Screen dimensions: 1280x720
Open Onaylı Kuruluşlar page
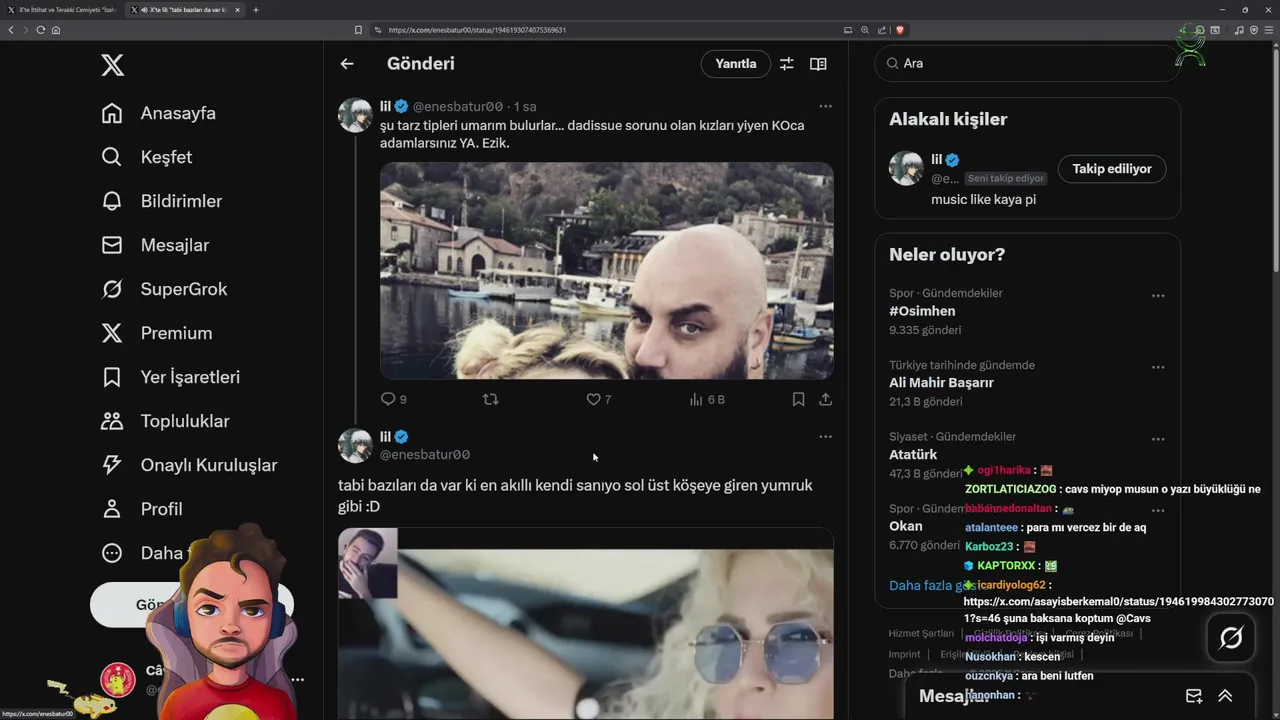(190, 465)
